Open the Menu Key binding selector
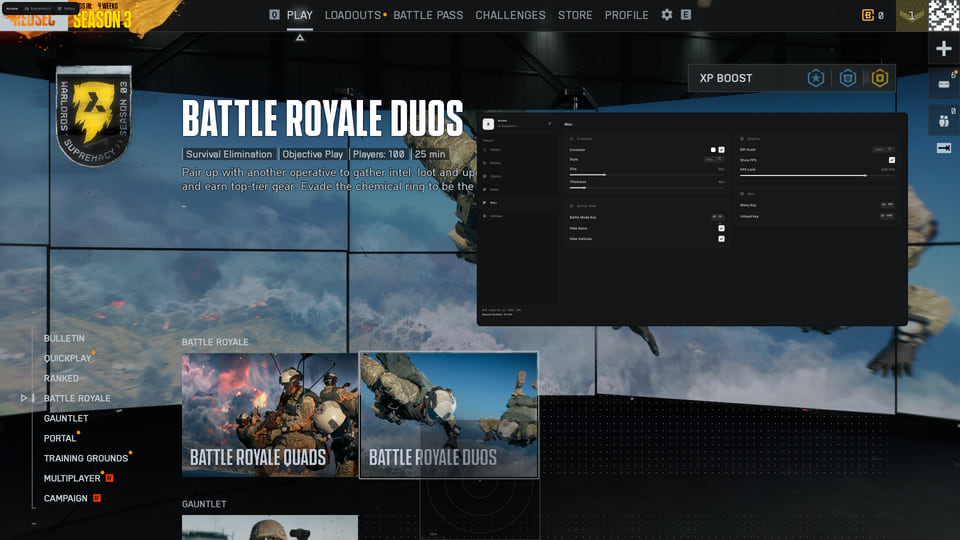This screenshot has width=960, height=540. (x=887, y=204)
